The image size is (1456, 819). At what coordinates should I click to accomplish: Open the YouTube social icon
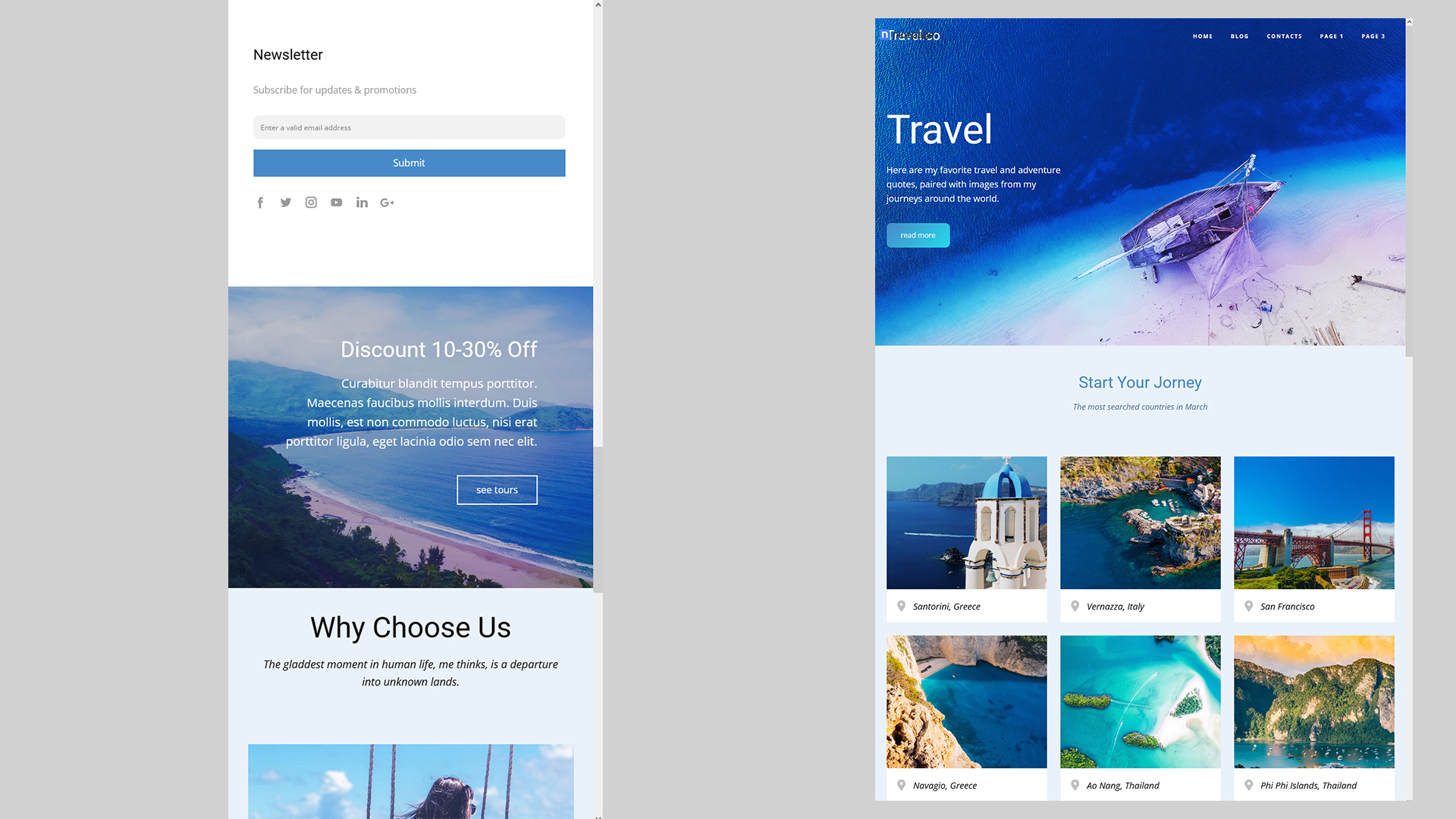[x=337, y=202]
